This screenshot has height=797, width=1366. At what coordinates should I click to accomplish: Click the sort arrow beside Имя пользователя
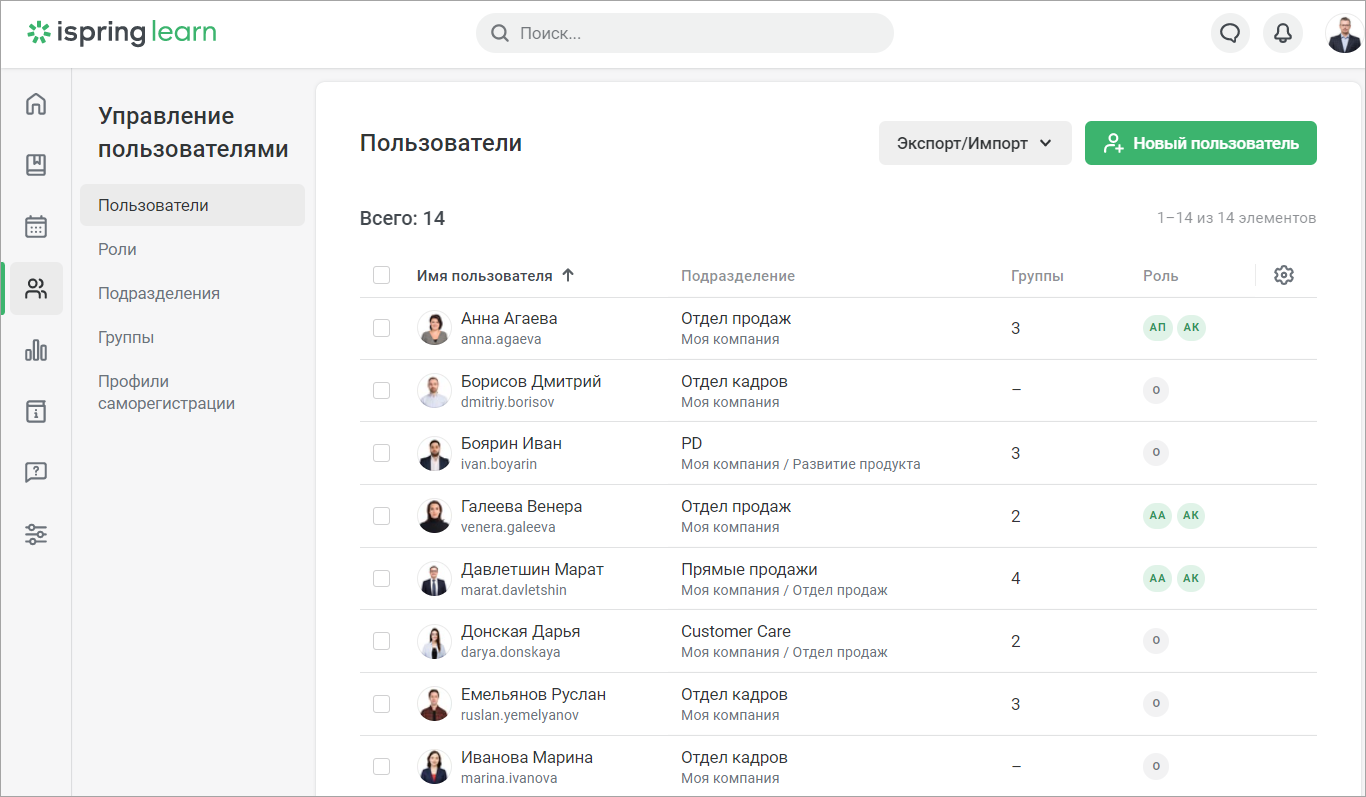coord(568,275)
